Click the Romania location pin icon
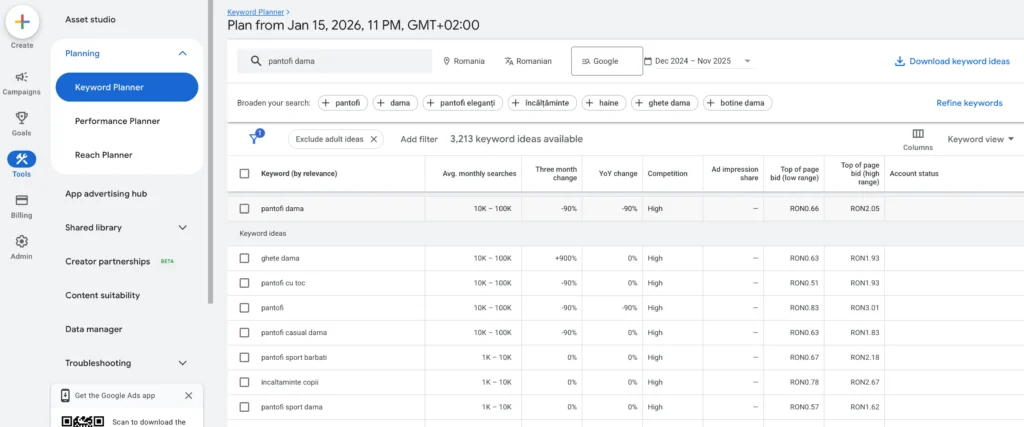The image size is (1024, 427). 447,61
